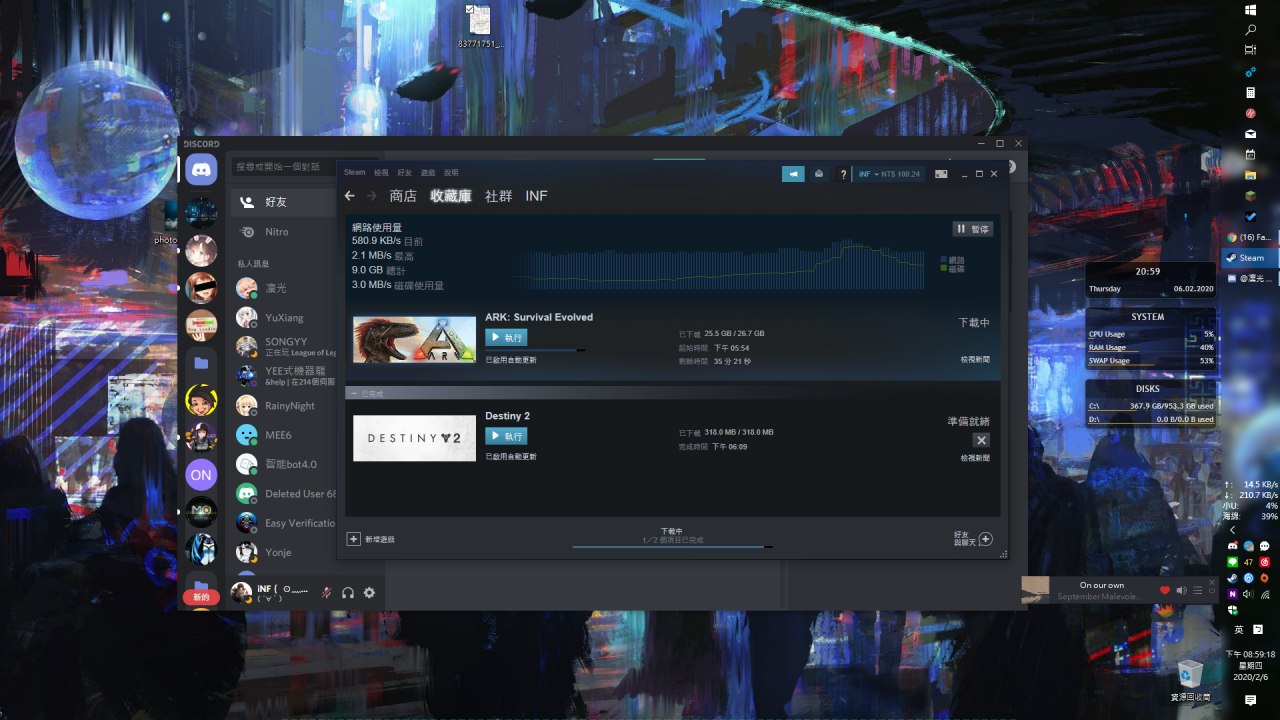Open the Recycle Bin desktop icon
Screen dimensions: 1280x720
tap(1190, 680)
